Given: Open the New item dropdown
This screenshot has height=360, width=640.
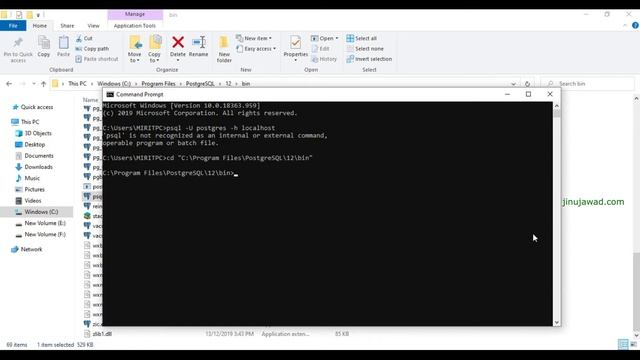Looking at the screenshot, I should click(x=254, y=38).
